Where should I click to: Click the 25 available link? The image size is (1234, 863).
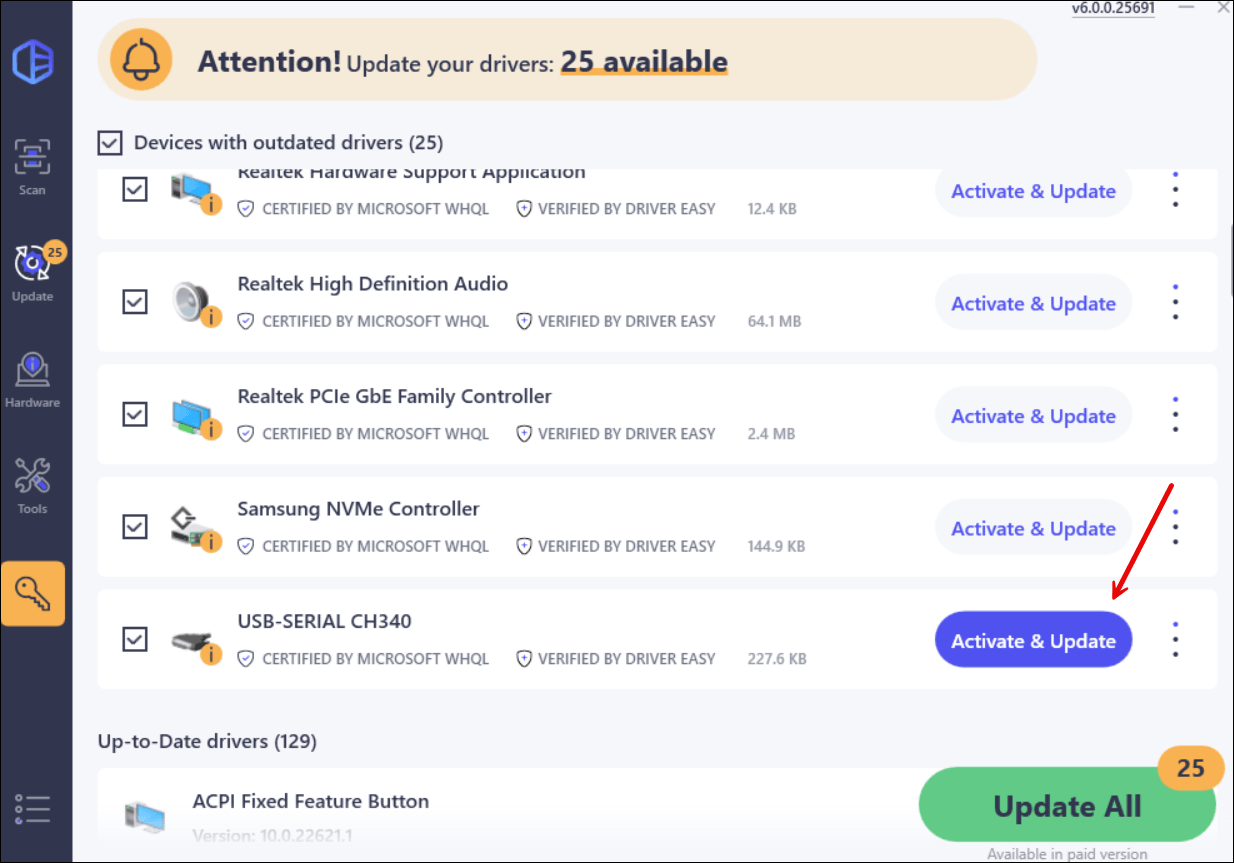pyautogui.click(x=643, y=62)
